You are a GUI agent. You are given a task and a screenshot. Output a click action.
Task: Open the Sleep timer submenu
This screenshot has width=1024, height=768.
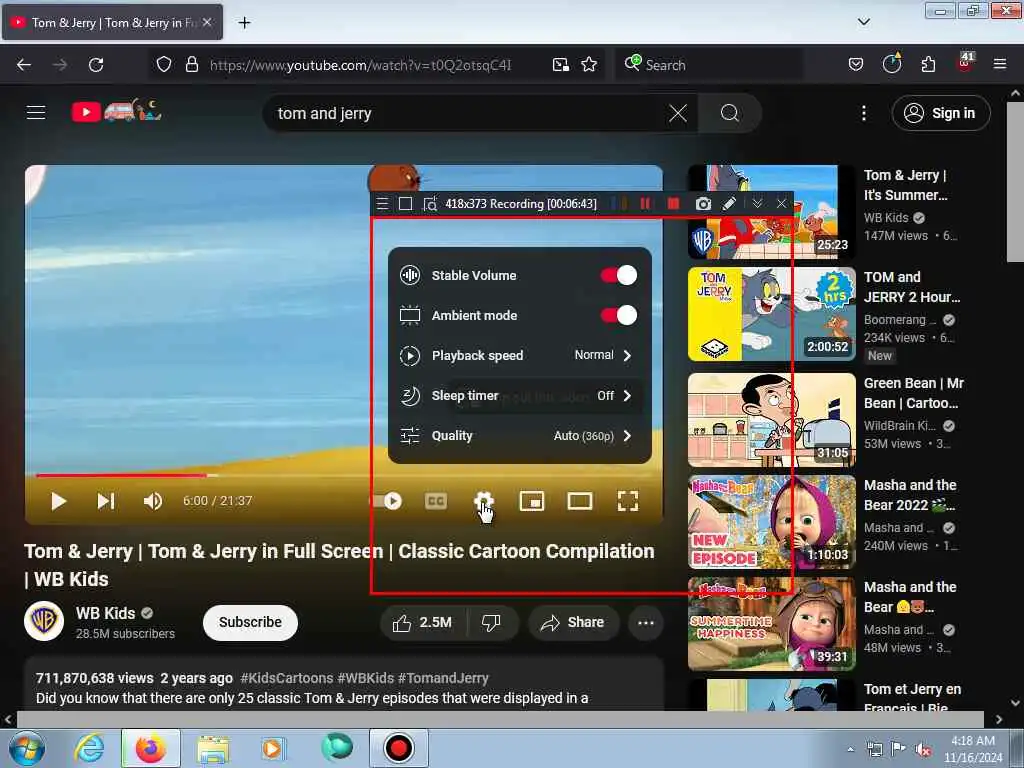519,396
